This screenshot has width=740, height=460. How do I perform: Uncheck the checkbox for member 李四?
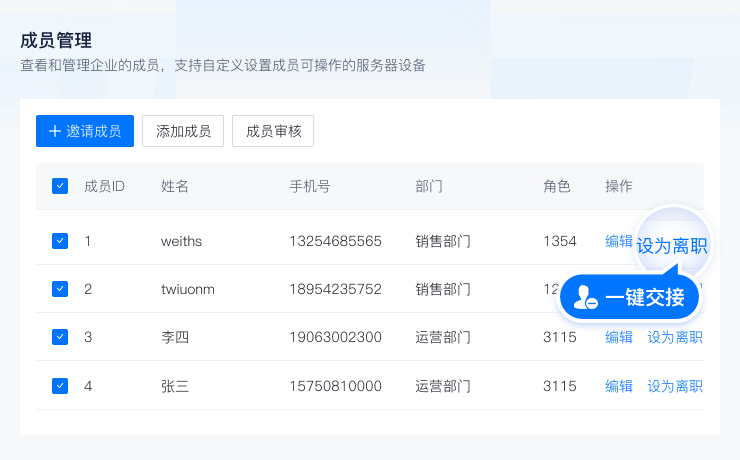coord(60,337)
